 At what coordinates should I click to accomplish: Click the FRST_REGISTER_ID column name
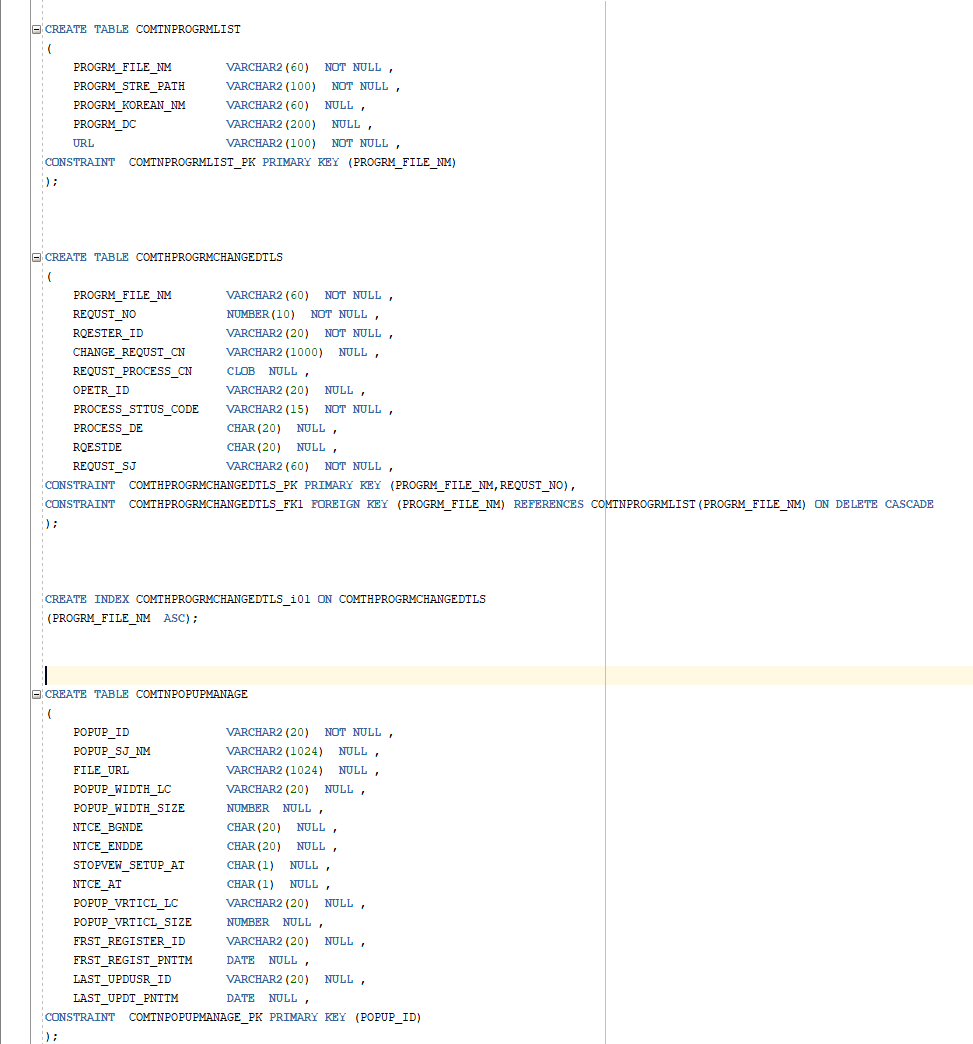[129, 941]
